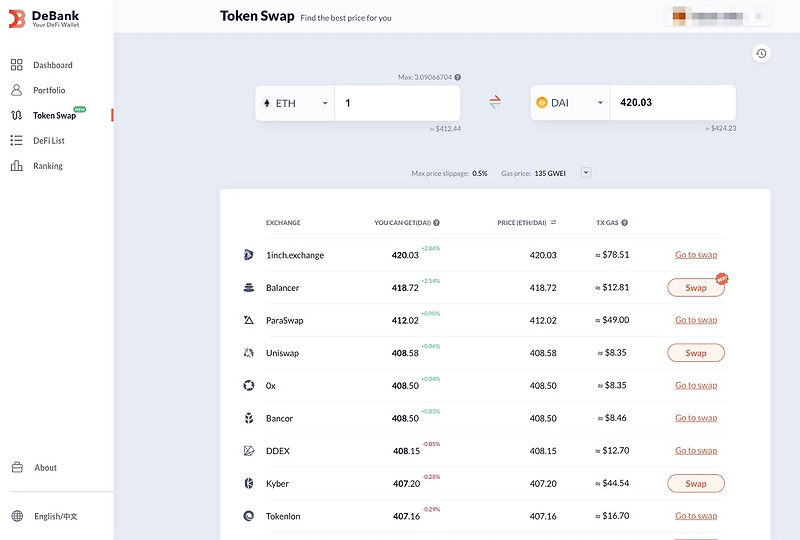This screenshot has width=800, height=540.
Task: Click the Uniswap amount 408.58
Action: click(405, 353)
